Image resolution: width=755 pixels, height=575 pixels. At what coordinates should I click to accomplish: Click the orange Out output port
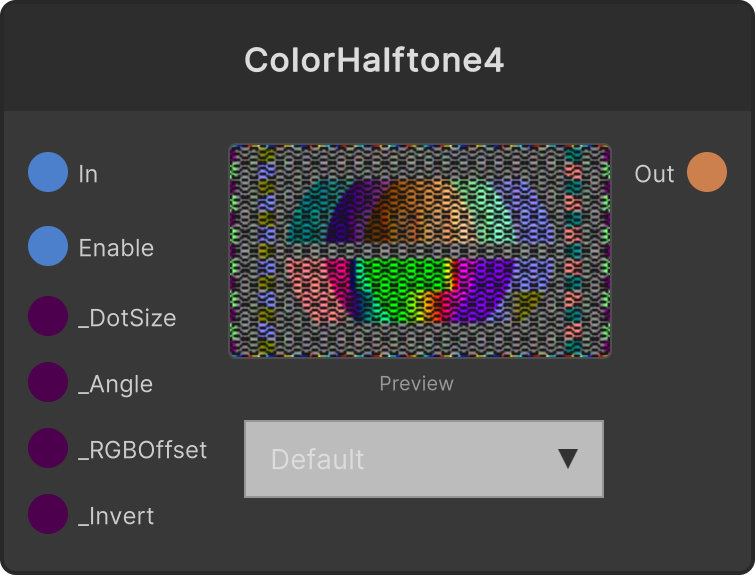707,172
